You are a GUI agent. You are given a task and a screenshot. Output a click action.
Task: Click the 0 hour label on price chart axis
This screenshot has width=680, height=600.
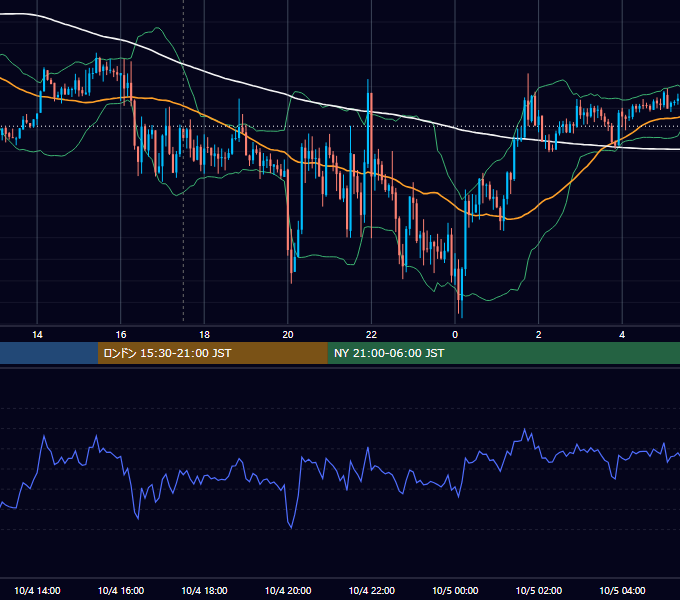[455, 335]
